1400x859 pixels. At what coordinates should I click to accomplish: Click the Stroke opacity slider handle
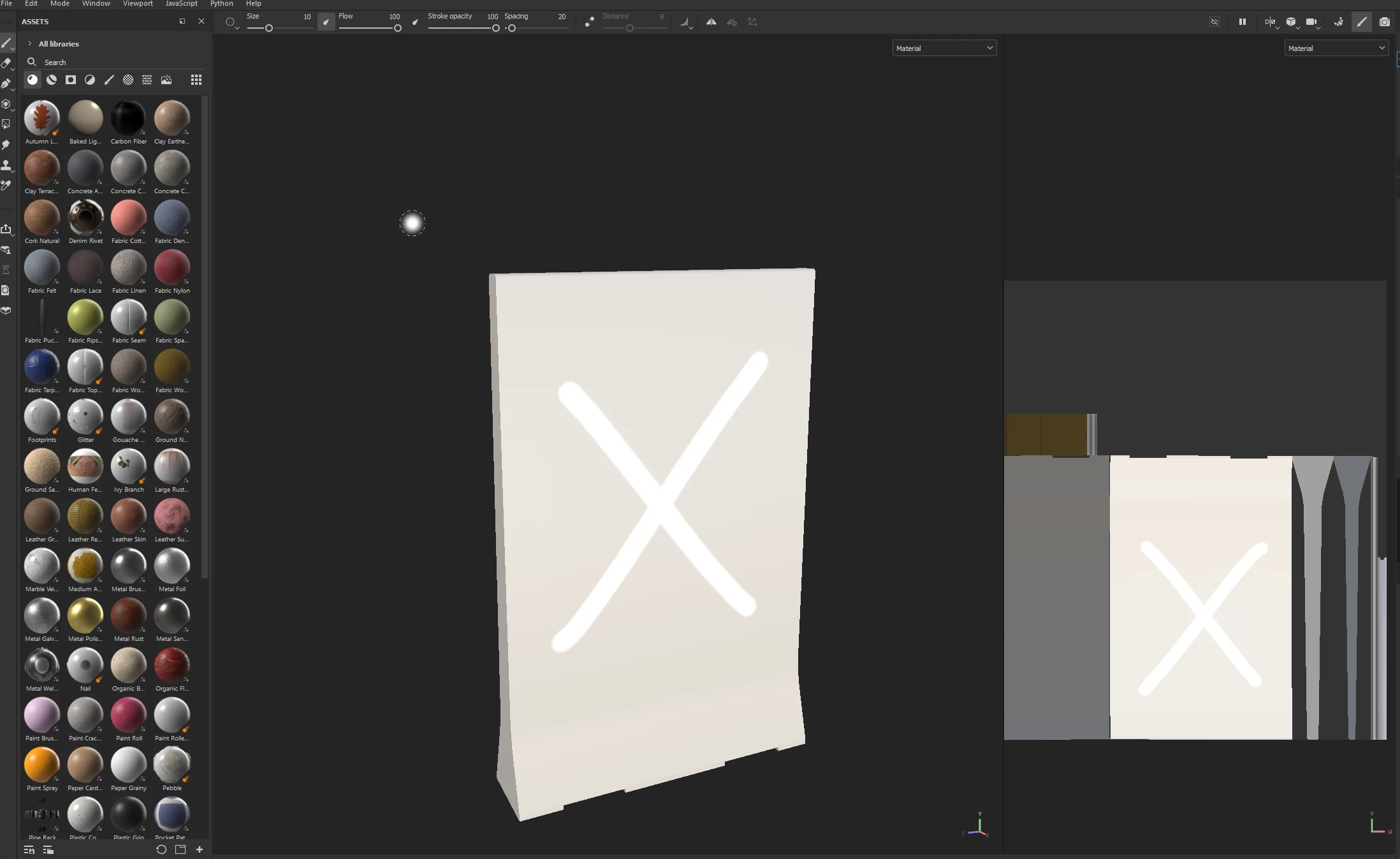click(x=495, y=29)
